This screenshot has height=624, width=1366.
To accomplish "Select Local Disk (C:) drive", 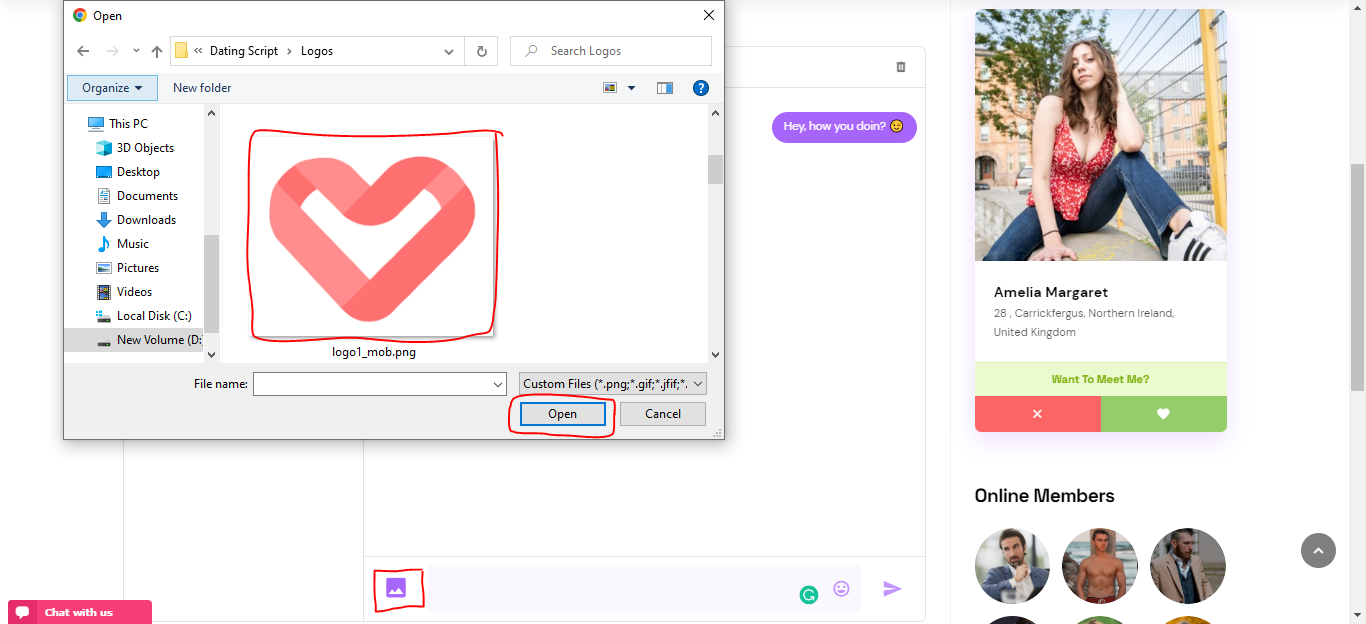I will 154,316.
